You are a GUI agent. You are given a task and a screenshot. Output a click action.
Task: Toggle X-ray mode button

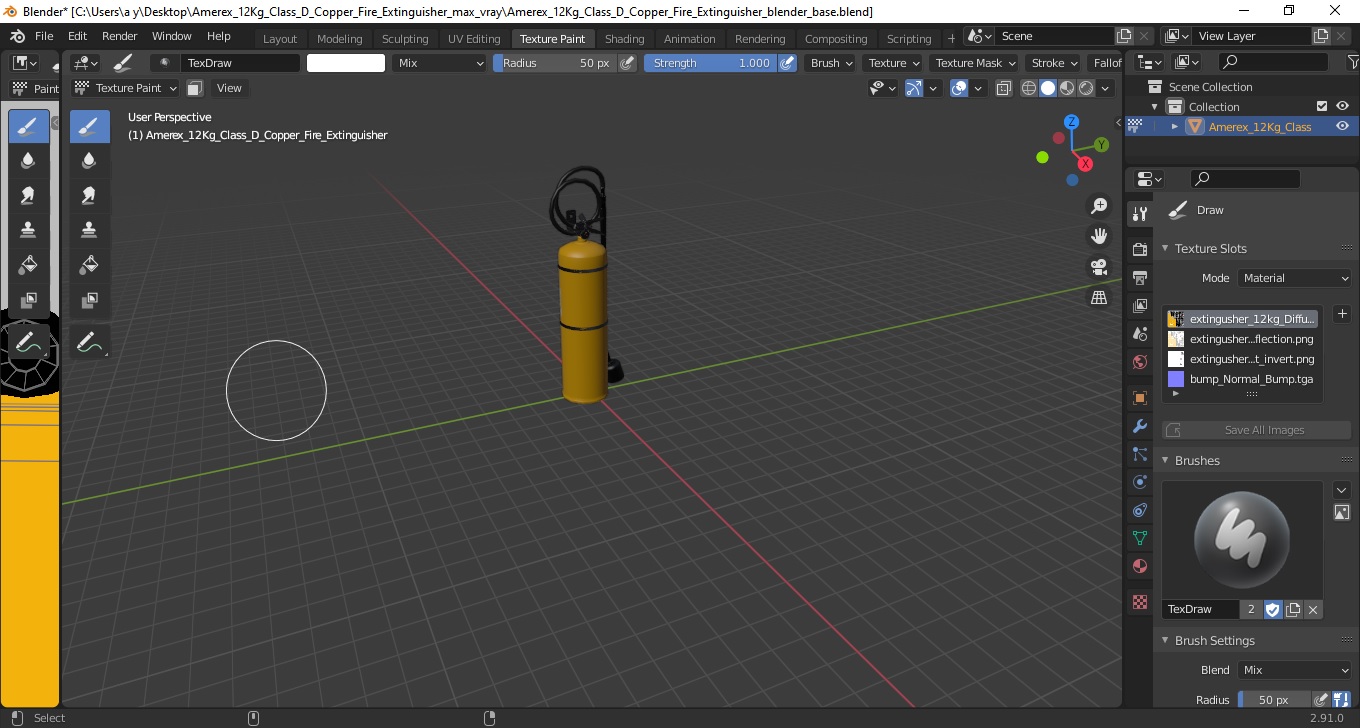[1003, 88]
